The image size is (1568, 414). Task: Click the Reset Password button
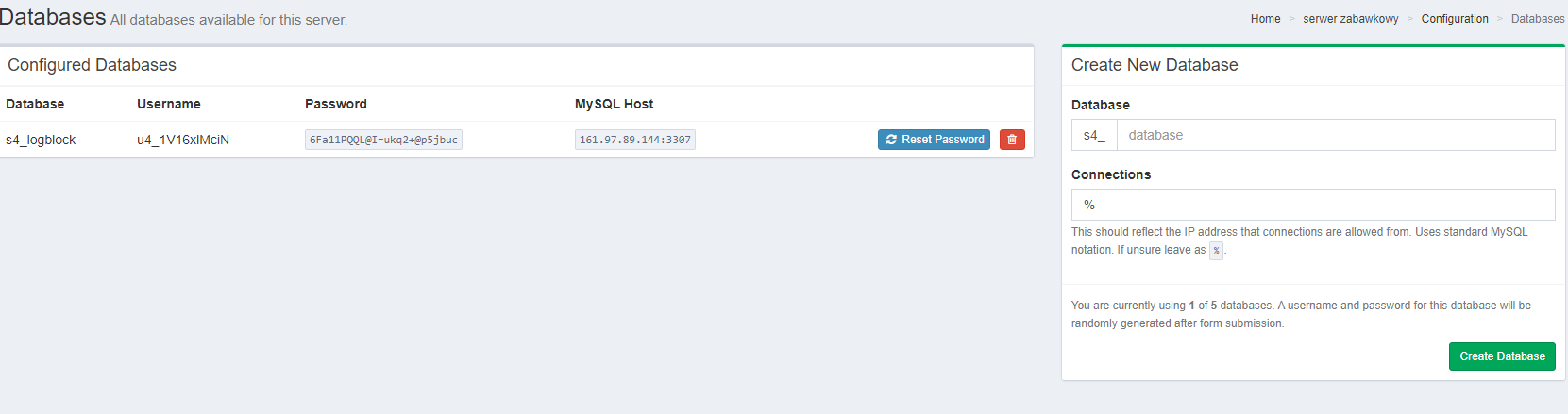pyautogui.click(x=934, y=140)
